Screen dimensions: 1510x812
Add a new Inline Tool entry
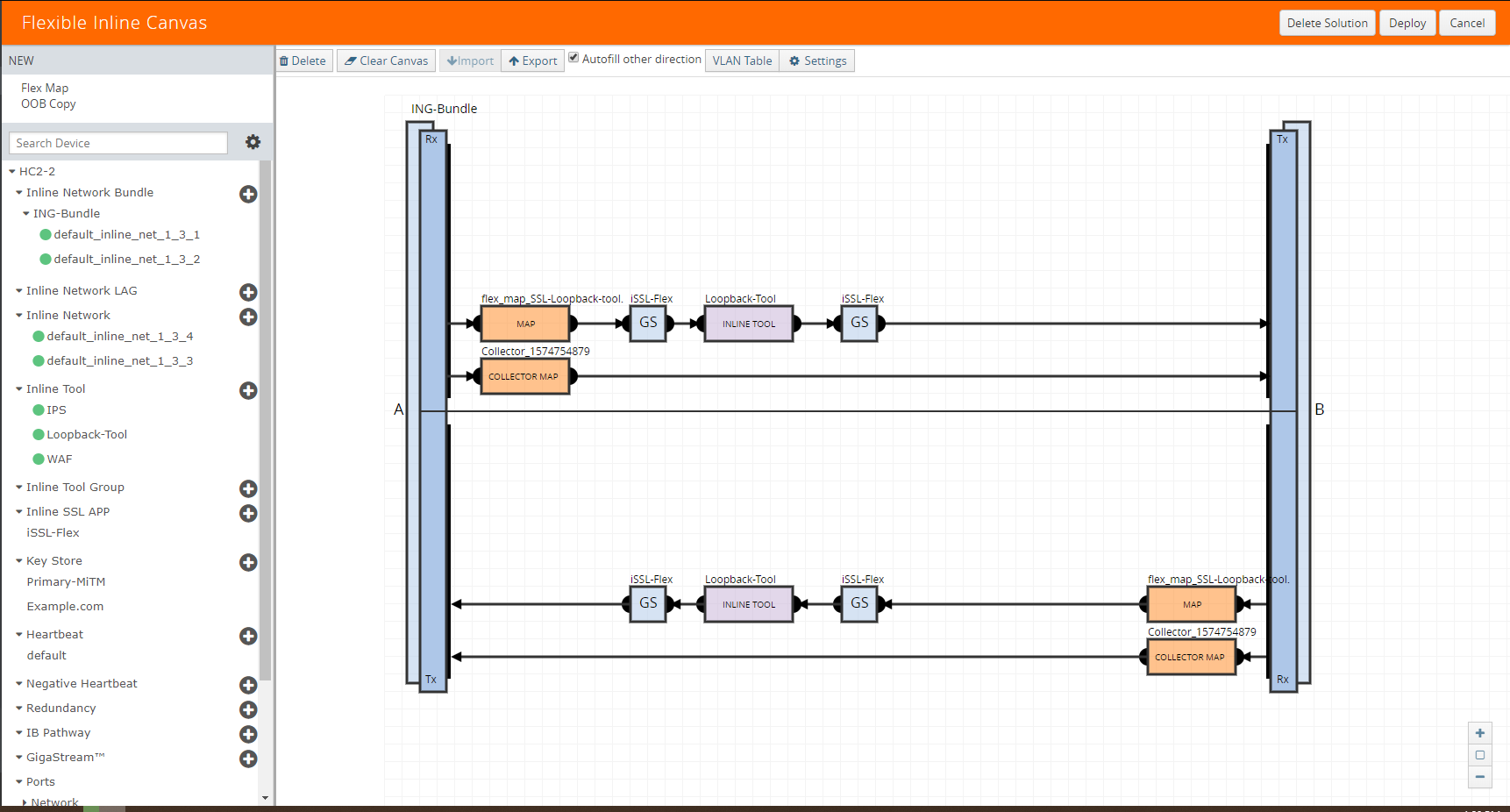[248, 390]
